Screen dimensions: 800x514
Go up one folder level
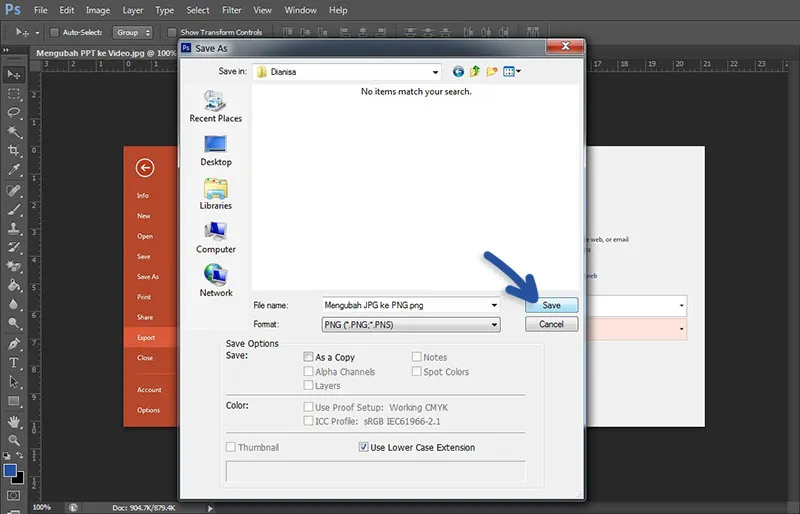pyautogui.click(x=475, y=72)
